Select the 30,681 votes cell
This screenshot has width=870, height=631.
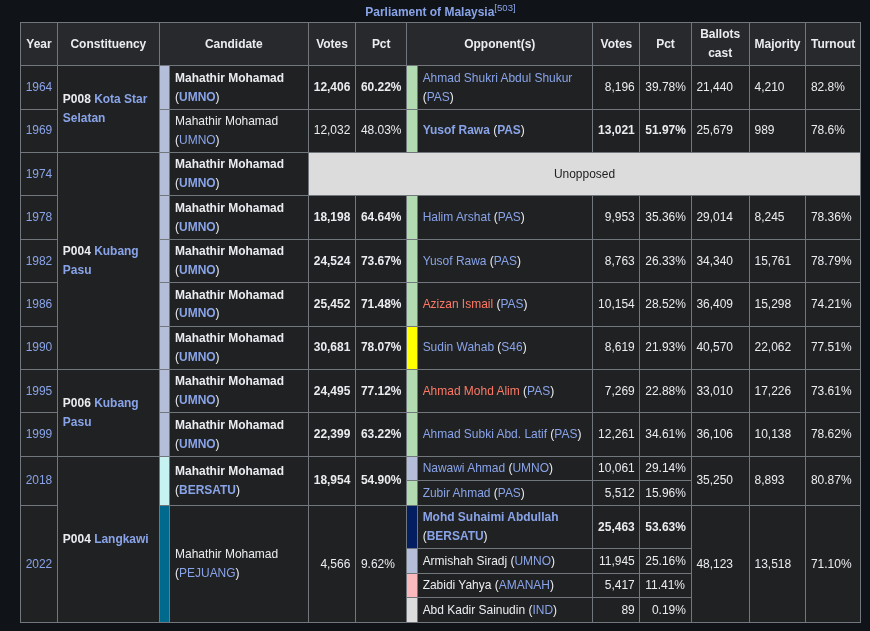click(332, 347)
